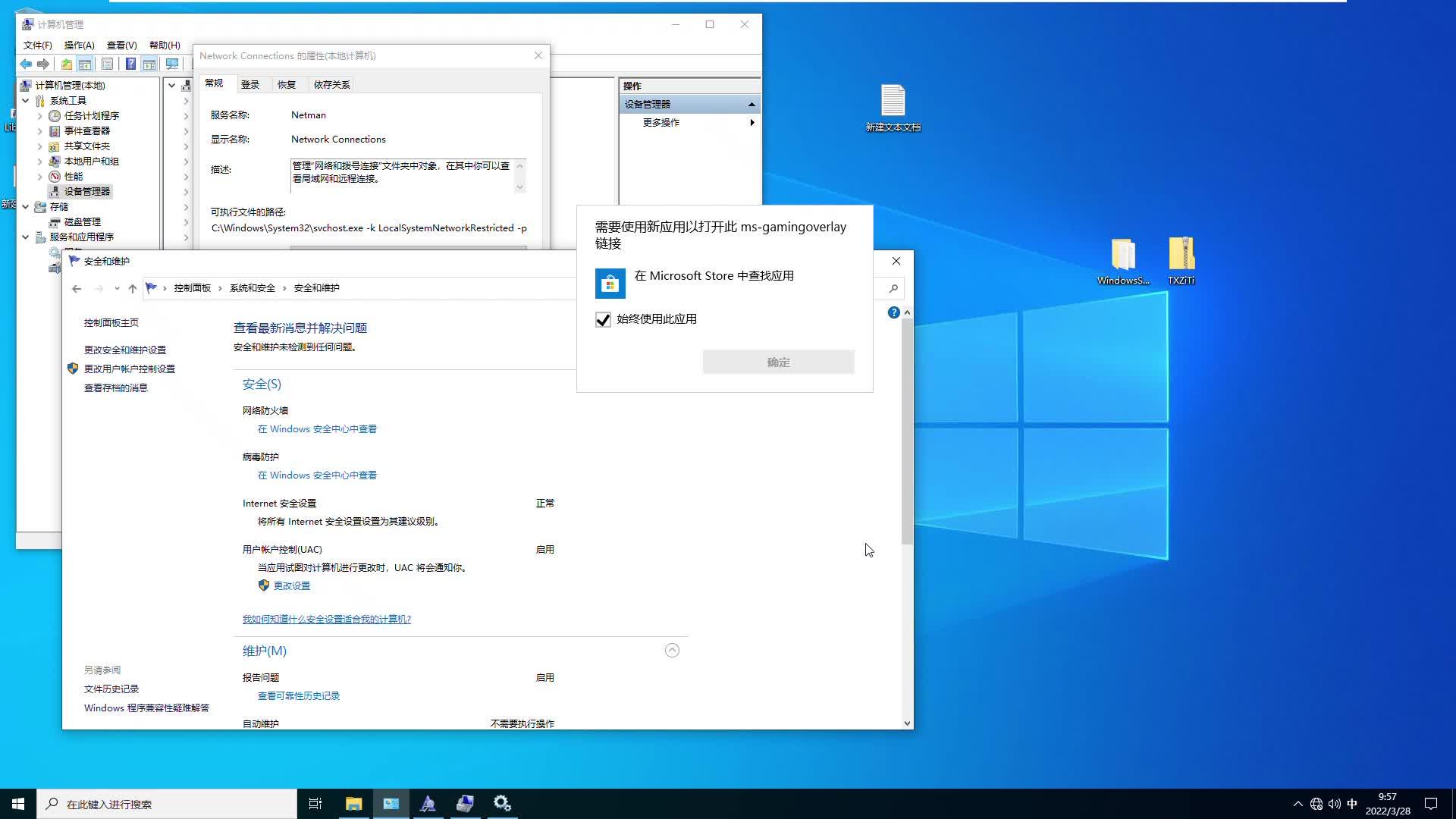Image resolution: width=1456 pixels, height=819 pixels.
Task: Open the 帮助(H) menu
Action: click(164, 45)
